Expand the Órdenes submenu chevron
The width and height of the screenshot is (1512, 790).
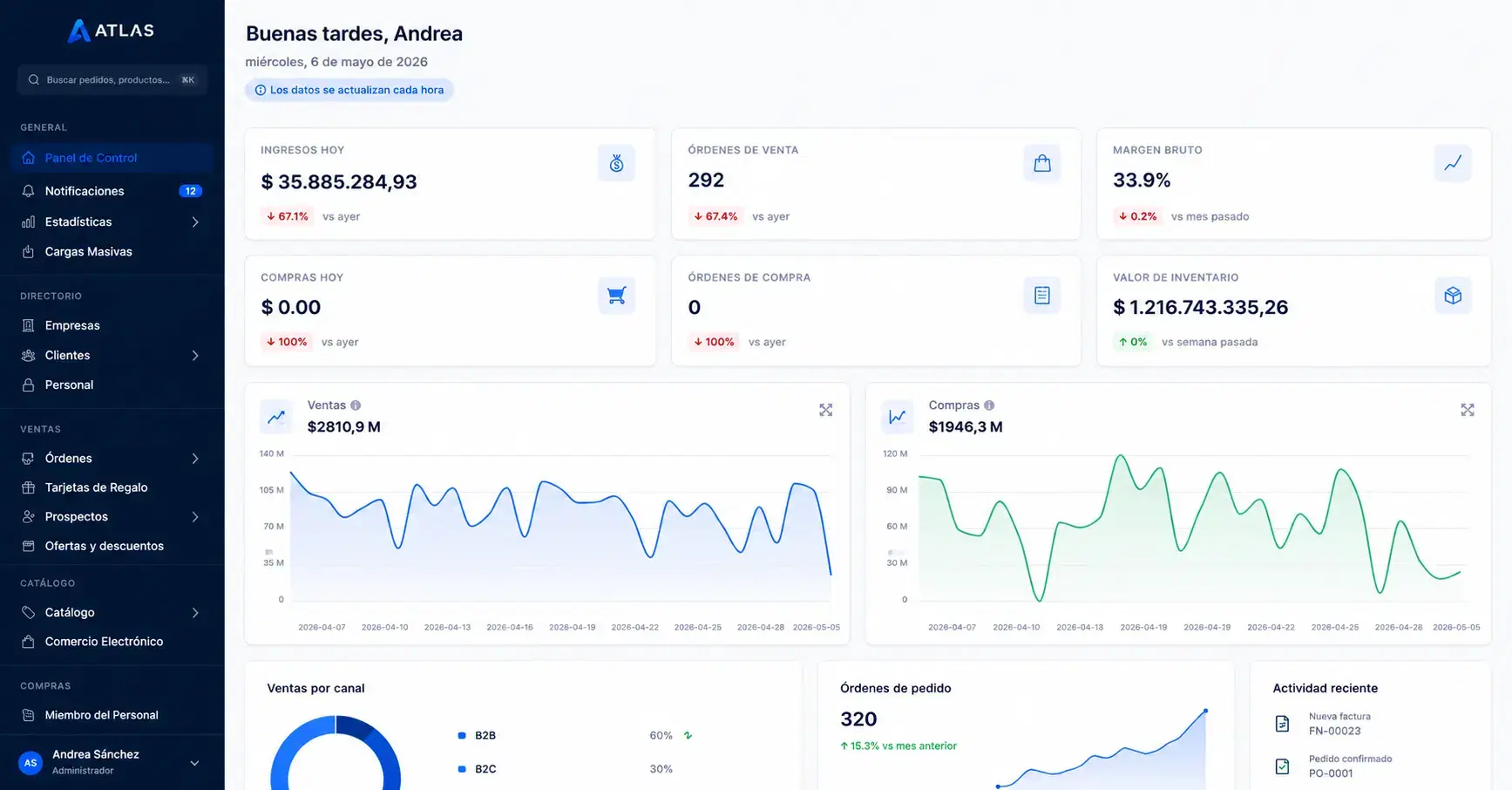click(x=195, y=458)
